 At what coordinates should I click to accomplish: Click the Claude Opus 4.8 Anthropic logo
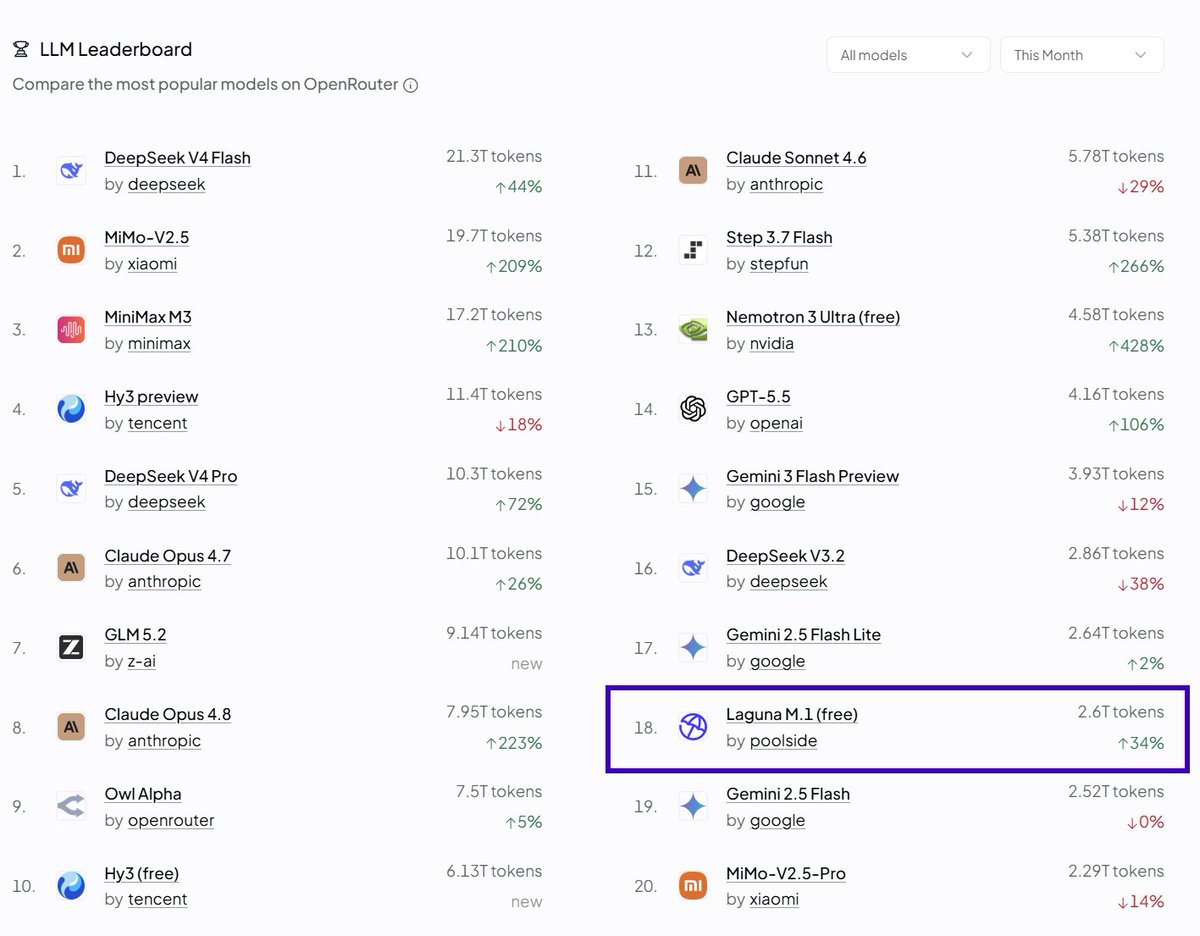tap(71, 727)
